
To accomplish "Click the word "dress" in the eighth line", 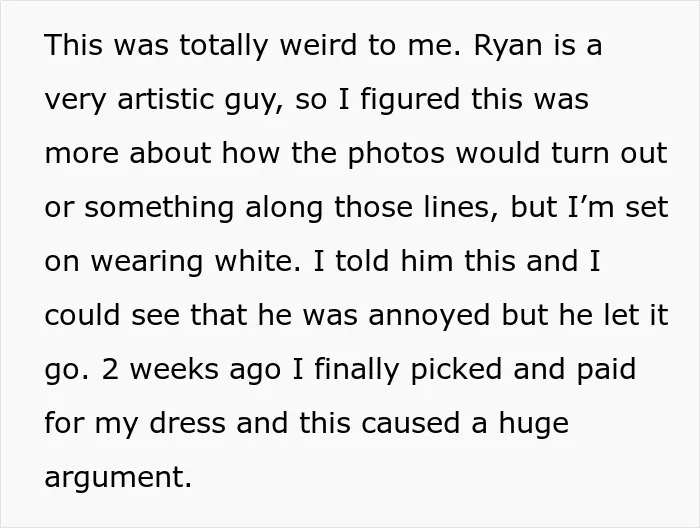I will click(188, 423).
